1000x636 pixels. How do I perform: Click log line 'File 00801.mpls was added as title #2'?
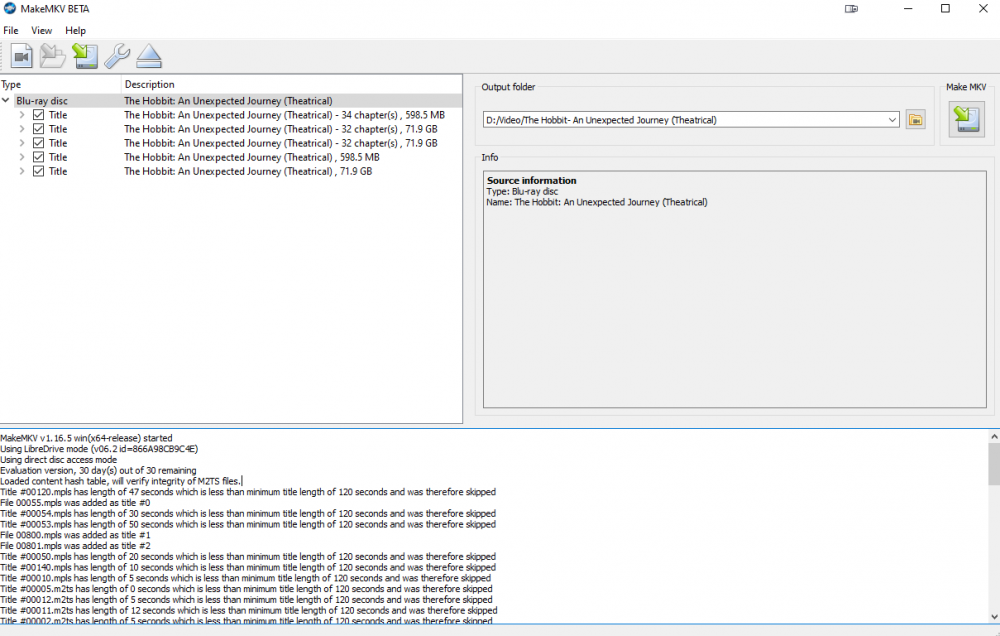click(75, 546)
